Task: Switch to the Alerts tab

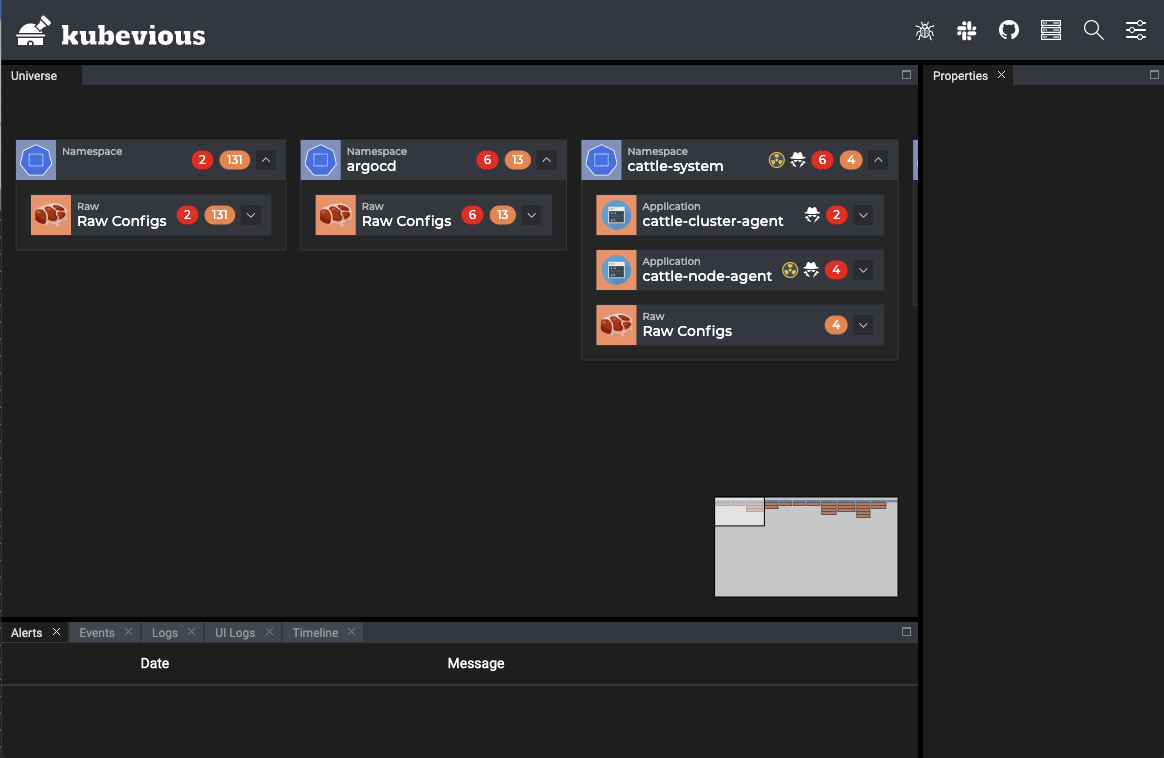Action: coord(27,633)
